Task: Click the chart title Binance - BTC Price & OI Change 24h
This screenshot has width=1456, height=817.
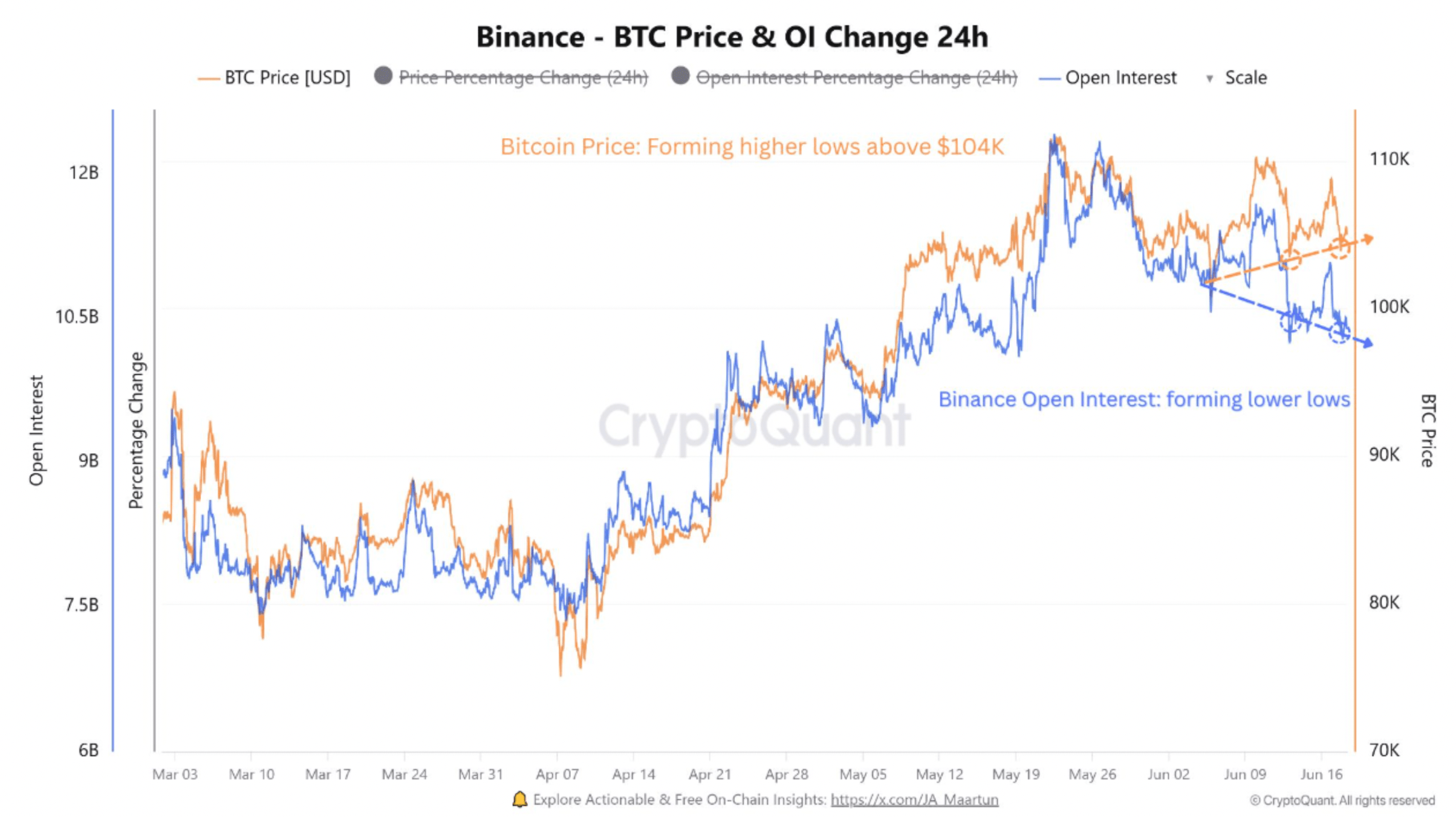Action: (x=732, y=36)
